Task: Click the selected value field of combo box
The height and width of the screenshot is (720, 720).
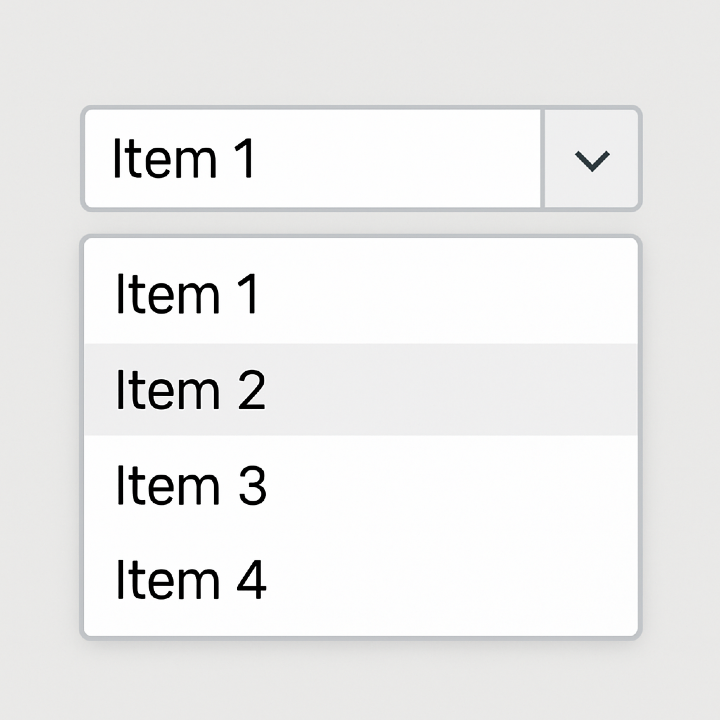Action: pos(312,160)
